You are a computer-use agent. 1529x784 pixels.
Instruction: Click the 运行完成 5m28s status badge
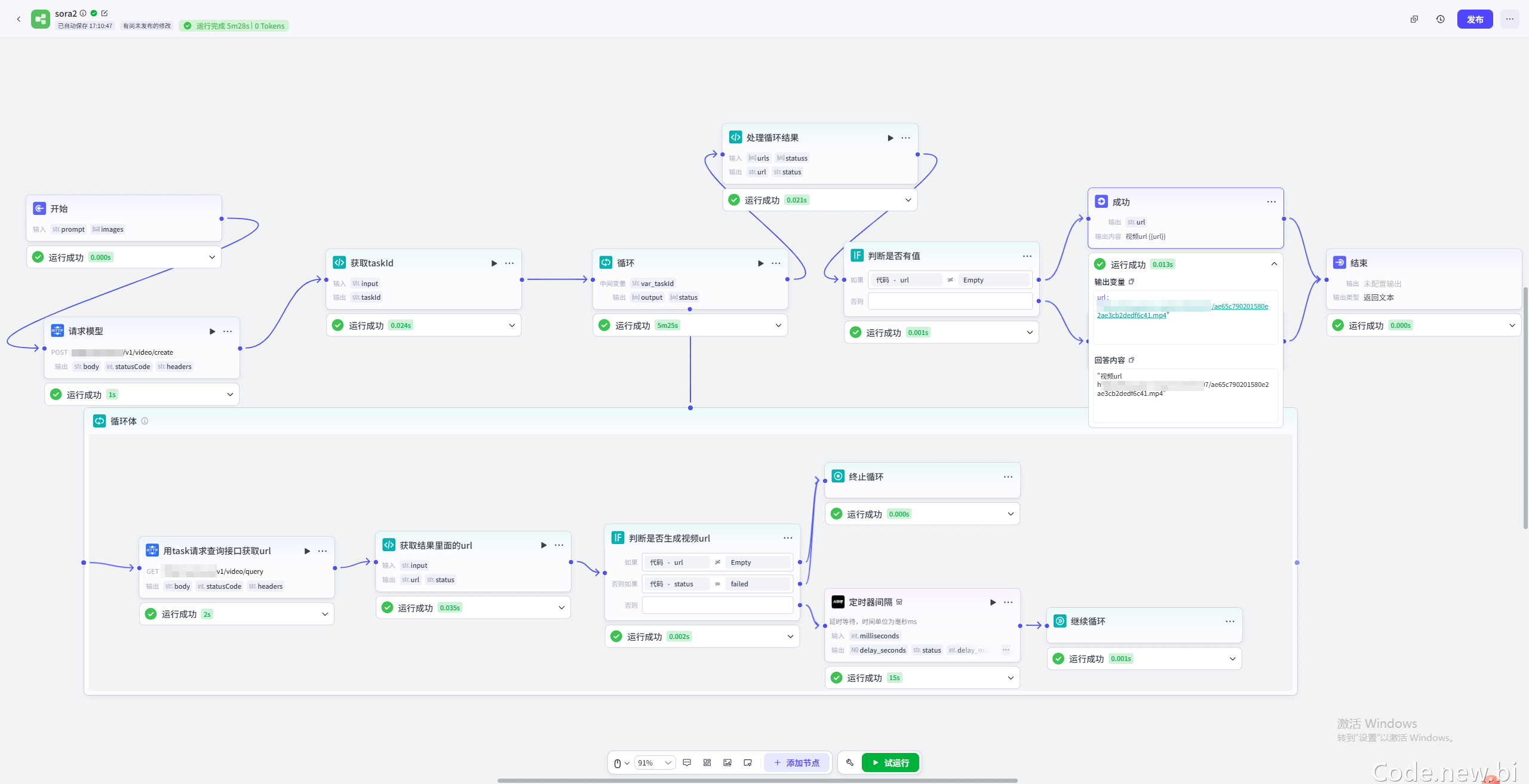234,26
